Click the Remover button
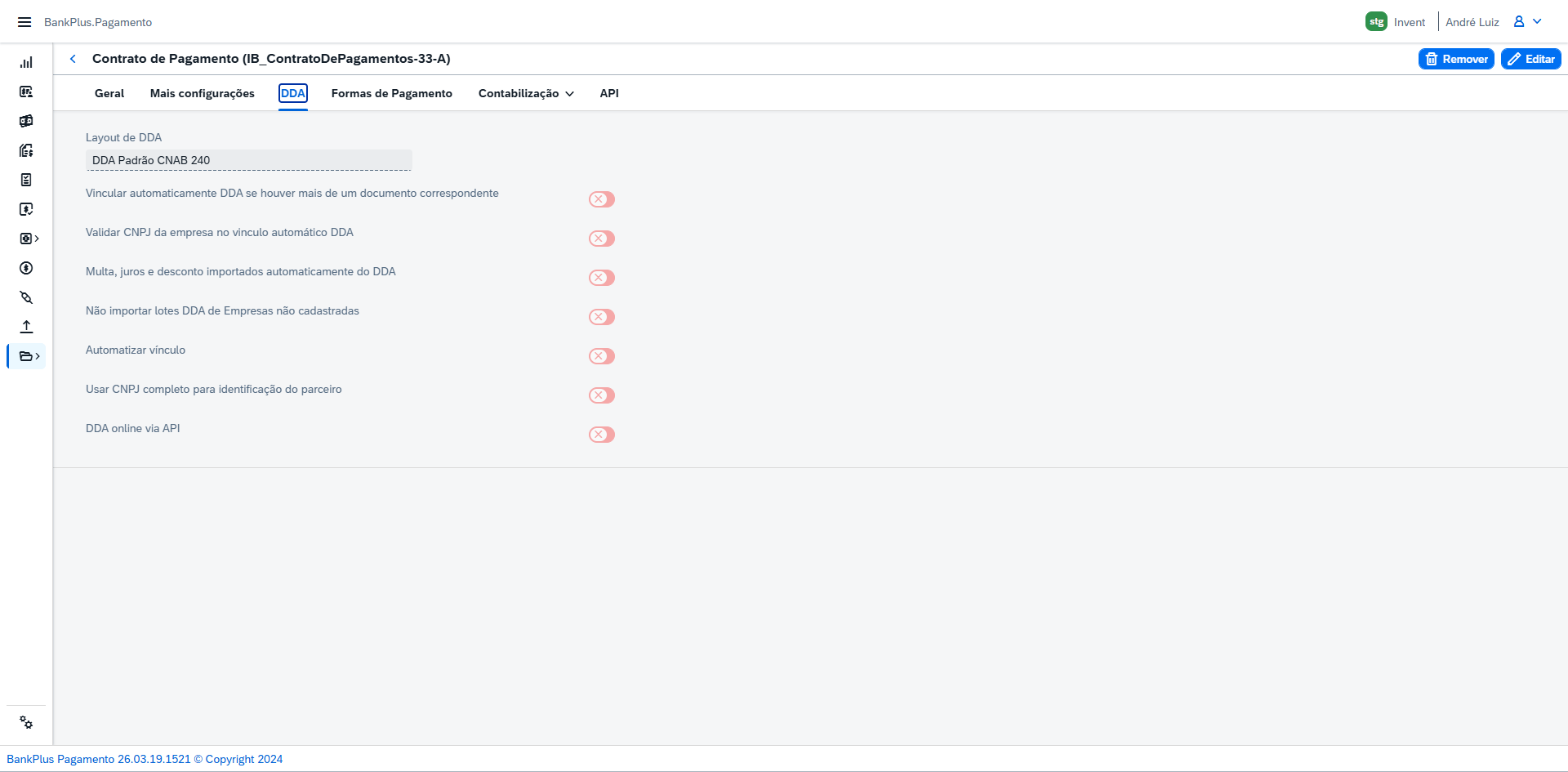This screenshot has height=772, width=1568. click(x=1456, y=59)
